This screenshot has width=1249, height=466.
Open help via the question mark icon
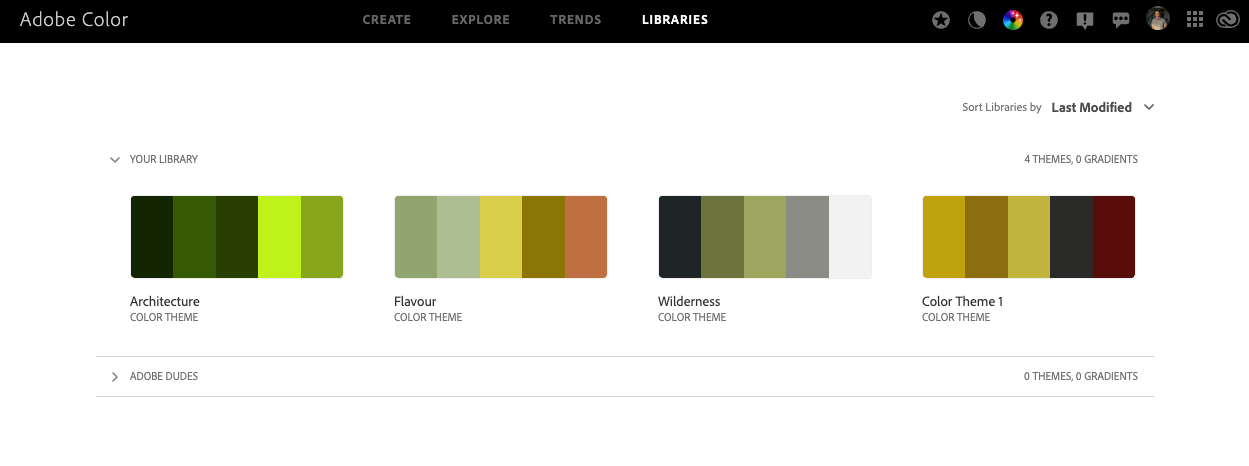(x=1048, y=20)
